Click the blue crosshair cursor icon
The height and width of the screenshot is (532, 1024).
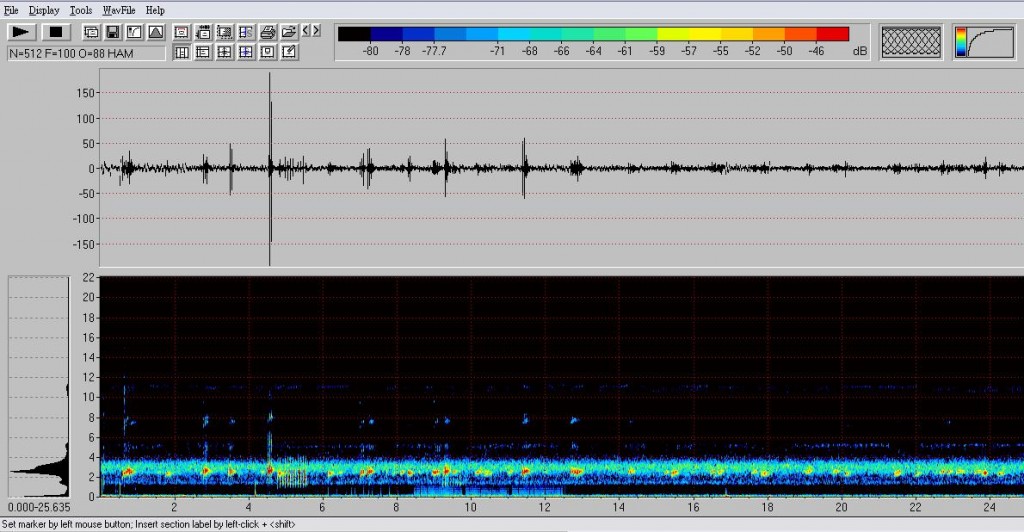246,52
